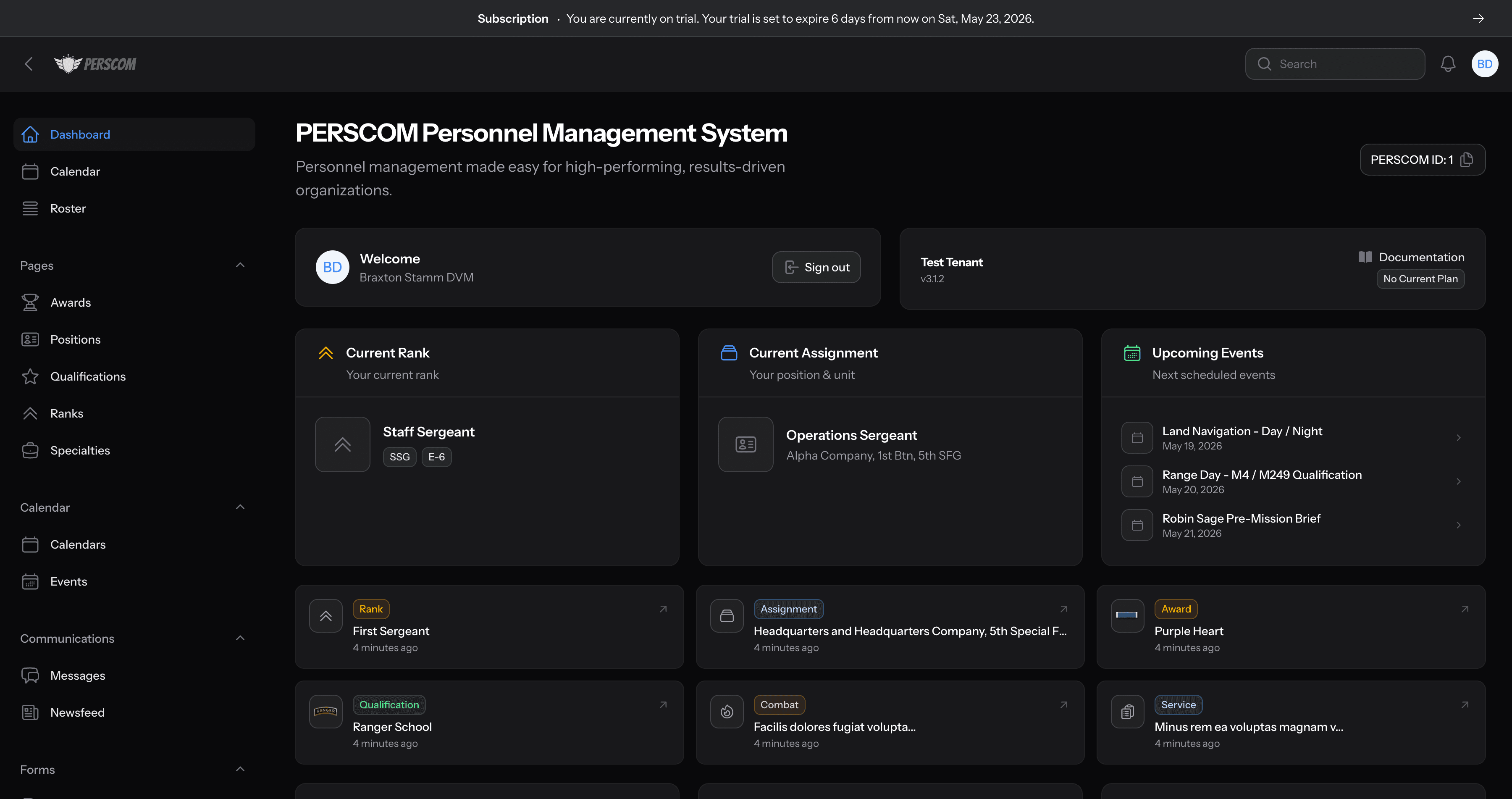The image size is (1512, 799).
Task: Open Ranger School qualification external arrow
Action: (663, 705)
